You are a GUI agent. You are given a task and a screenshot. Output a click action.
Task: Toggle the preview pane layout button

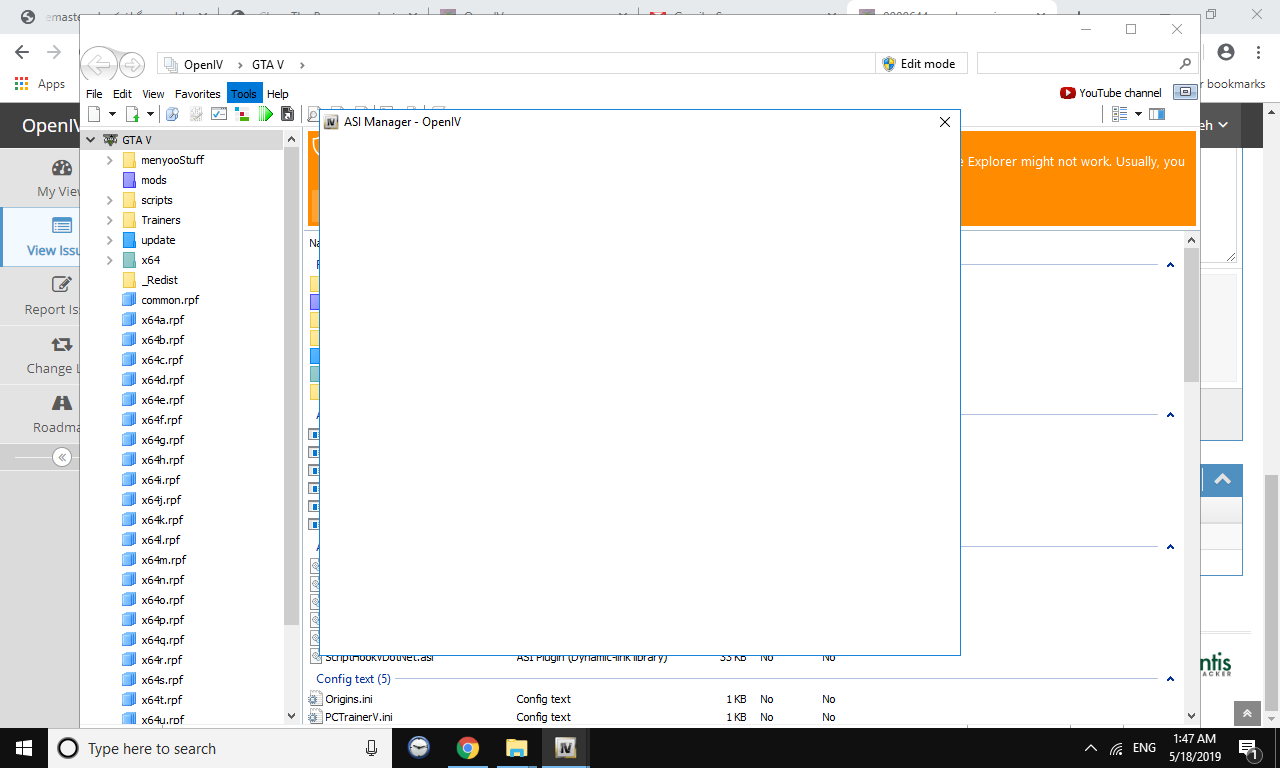[x=1157, y=114]
